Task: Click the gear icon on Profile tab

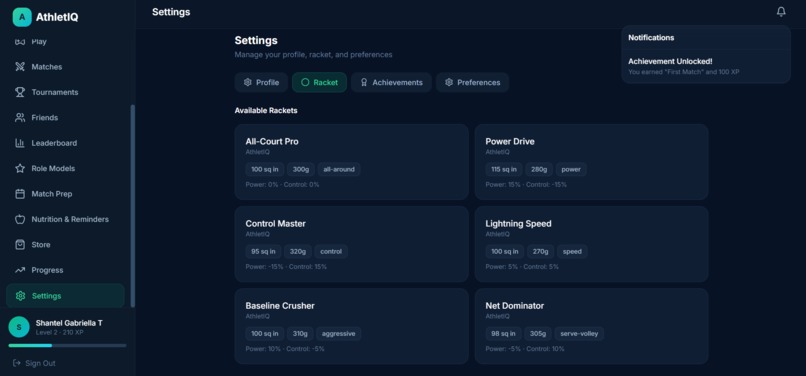Action: click(x=248, y=82)
